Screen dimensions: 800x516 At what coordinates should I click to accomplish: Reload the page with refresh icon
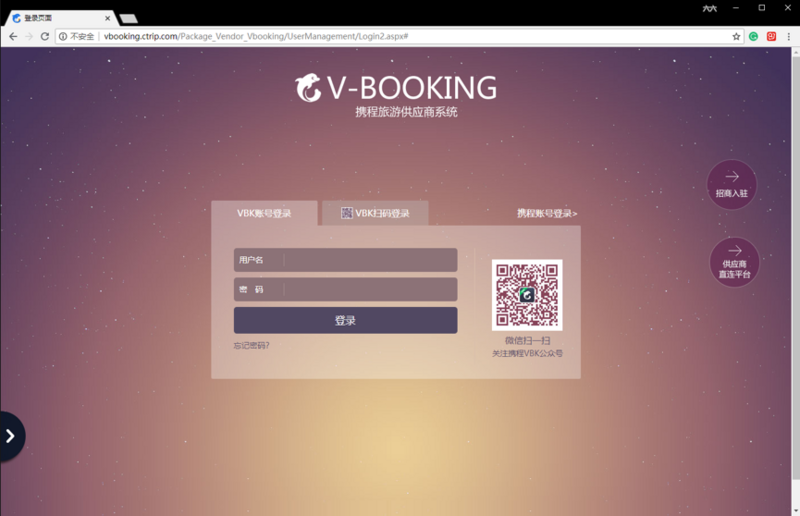pyautogui.click(x=45, y=36)
